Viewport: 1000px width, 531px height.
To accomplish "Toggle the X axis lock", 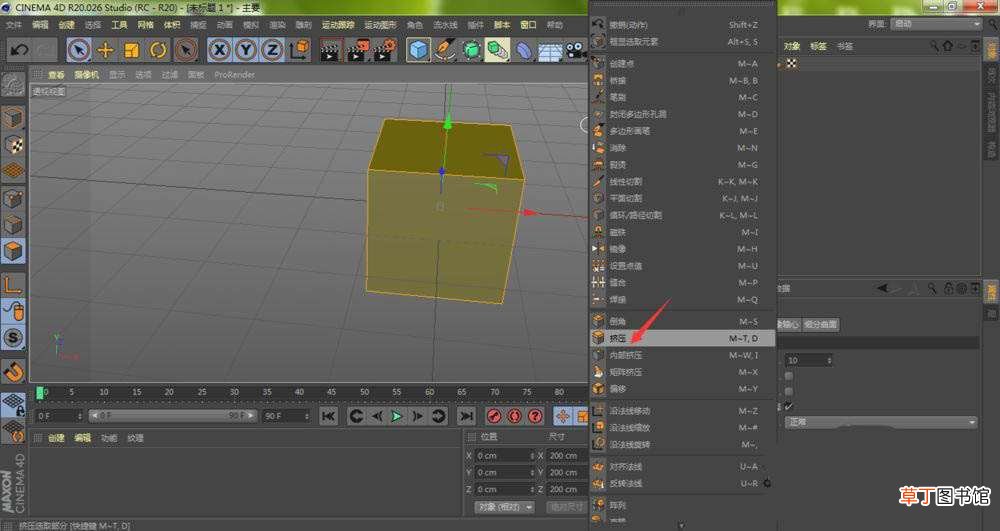I will pos(219,50).
